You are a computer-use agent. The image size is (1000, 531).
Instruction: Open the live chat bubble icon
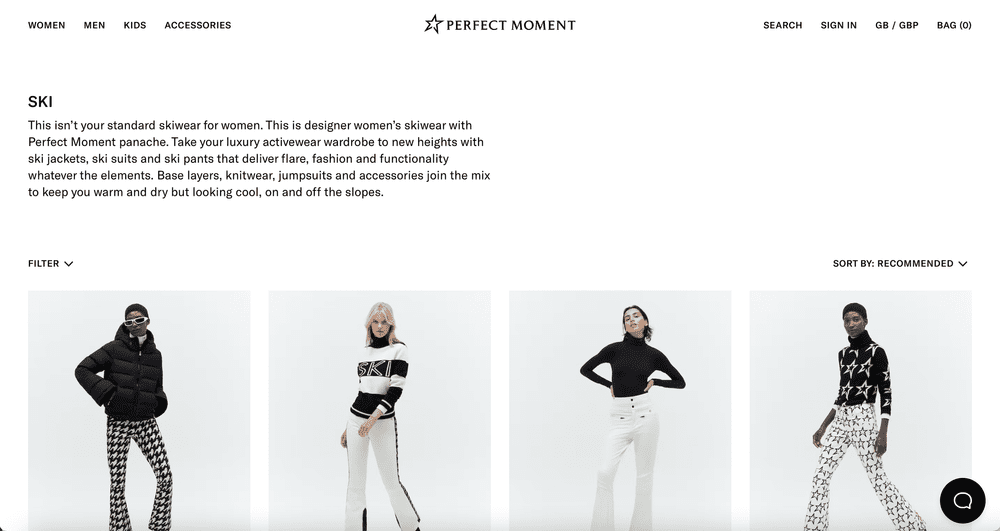962,501
